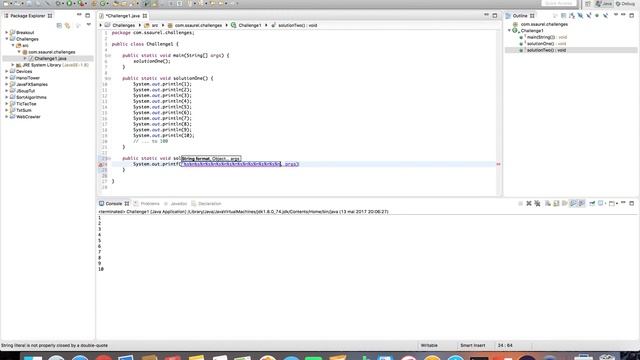Viewport: 640px width, 360px height.
Task: Toggle Hide Local Types in Outline
Action: (605, 16)
